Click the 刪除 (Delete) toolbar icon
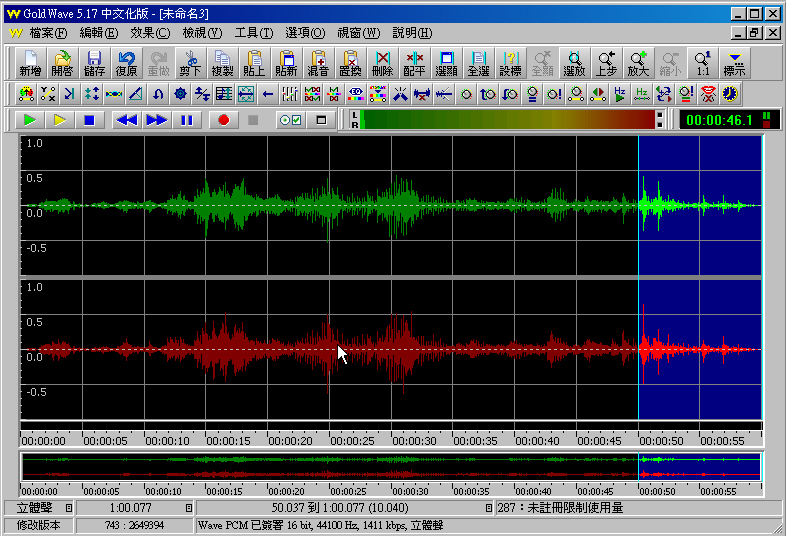The width and height of the screenshot is (786, 536). coord(382,64)
